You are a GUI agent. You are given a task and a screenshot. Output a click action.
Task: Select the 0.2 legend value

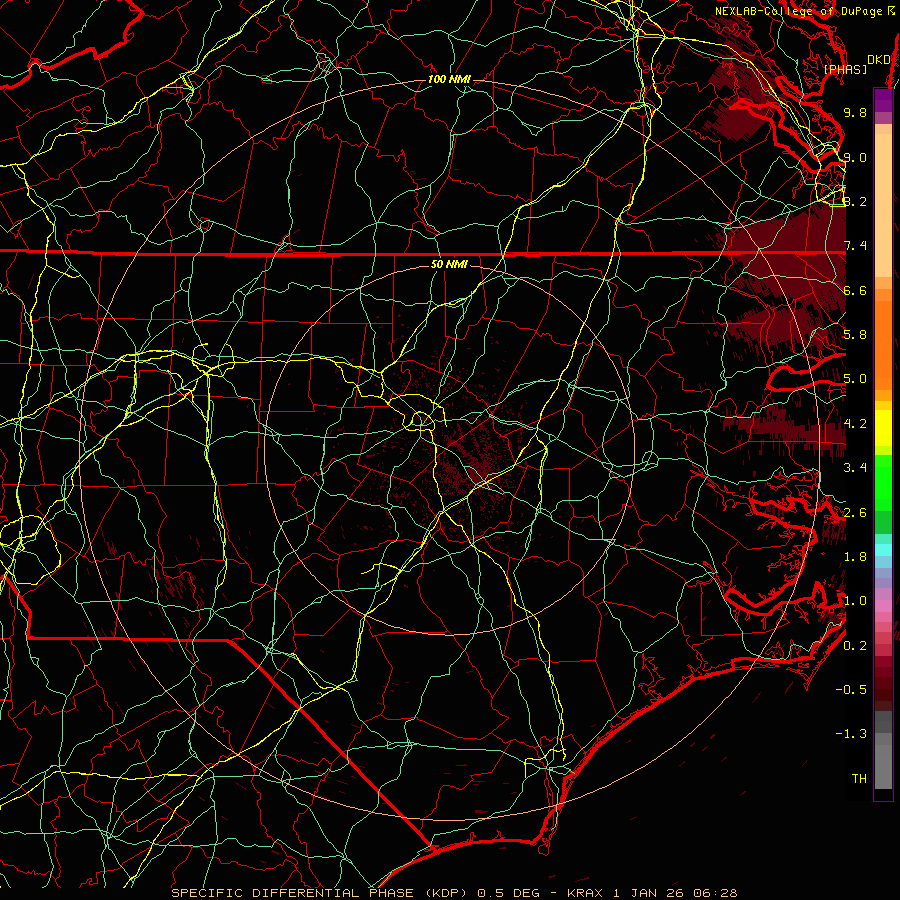coord(855,646)
